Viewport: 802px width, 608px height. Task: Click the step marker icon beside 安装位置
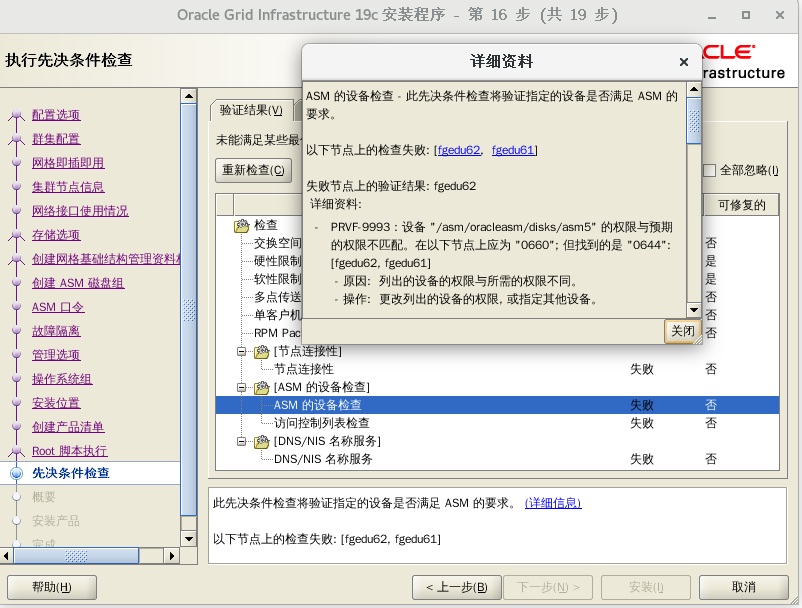[16, 403]
